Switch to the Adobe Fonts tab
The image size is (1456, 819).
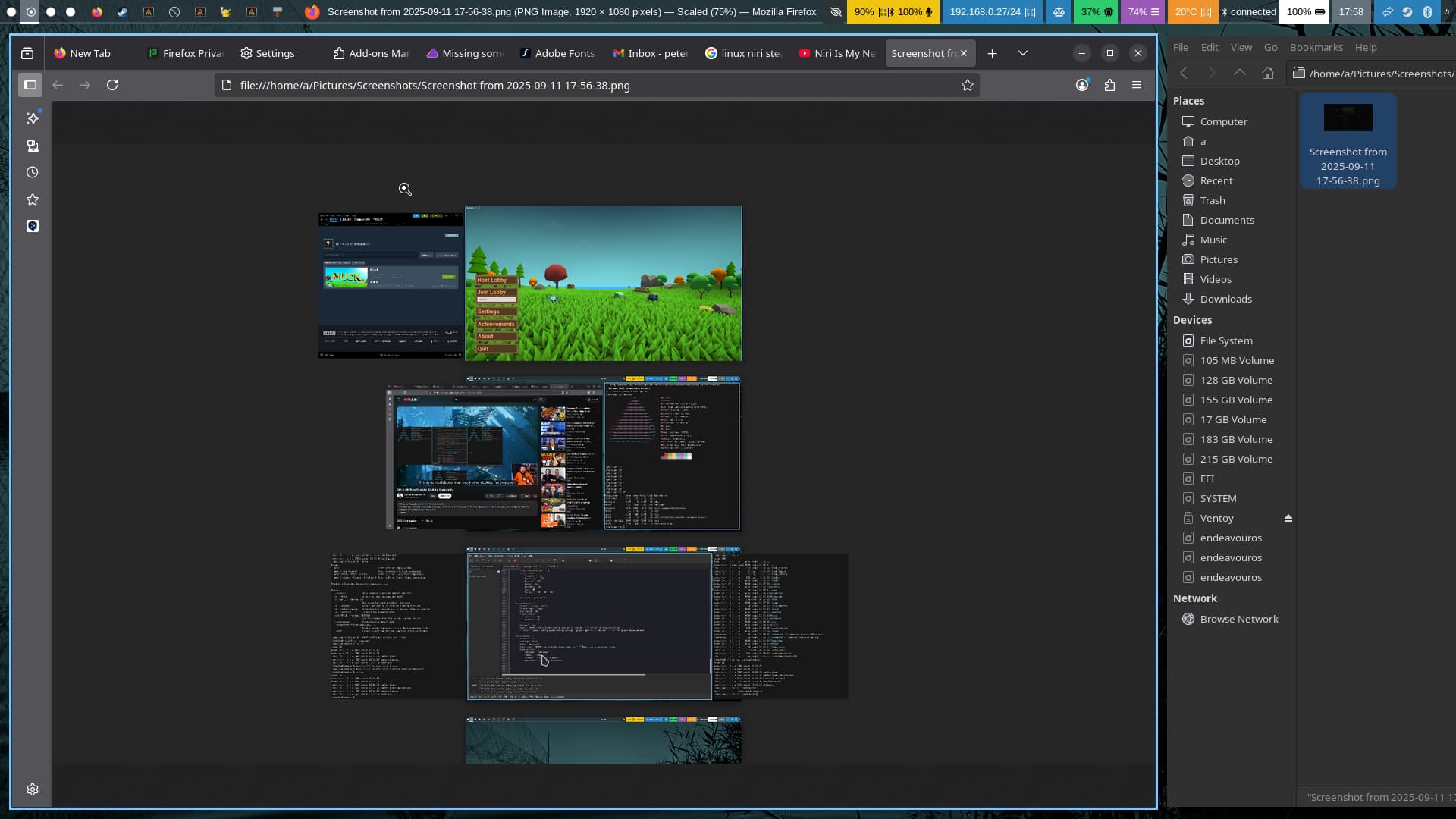pyautogui.click(x=557, y=53)
